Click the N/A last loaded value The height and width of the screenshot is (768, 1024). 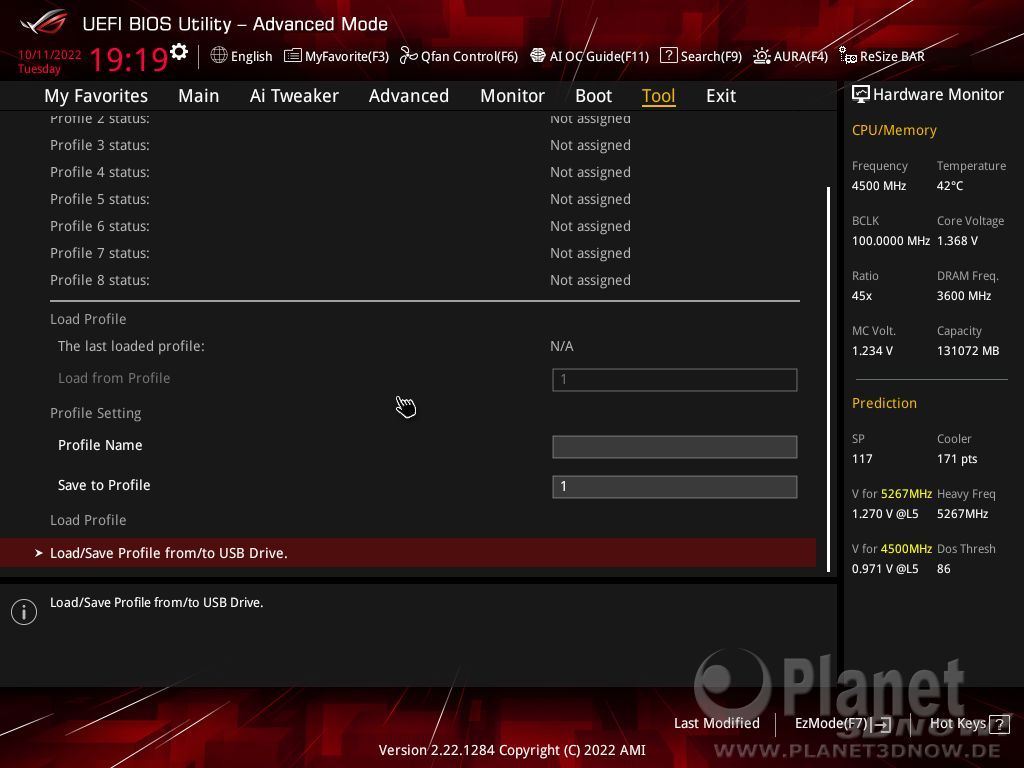coord(562,346)
